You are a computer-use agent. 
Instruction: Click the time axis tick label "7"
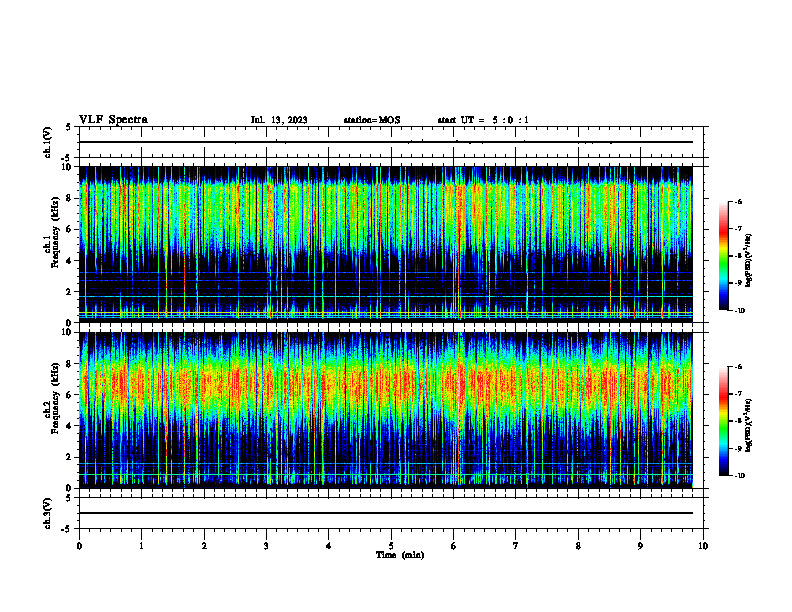click(x=516, y=546)
